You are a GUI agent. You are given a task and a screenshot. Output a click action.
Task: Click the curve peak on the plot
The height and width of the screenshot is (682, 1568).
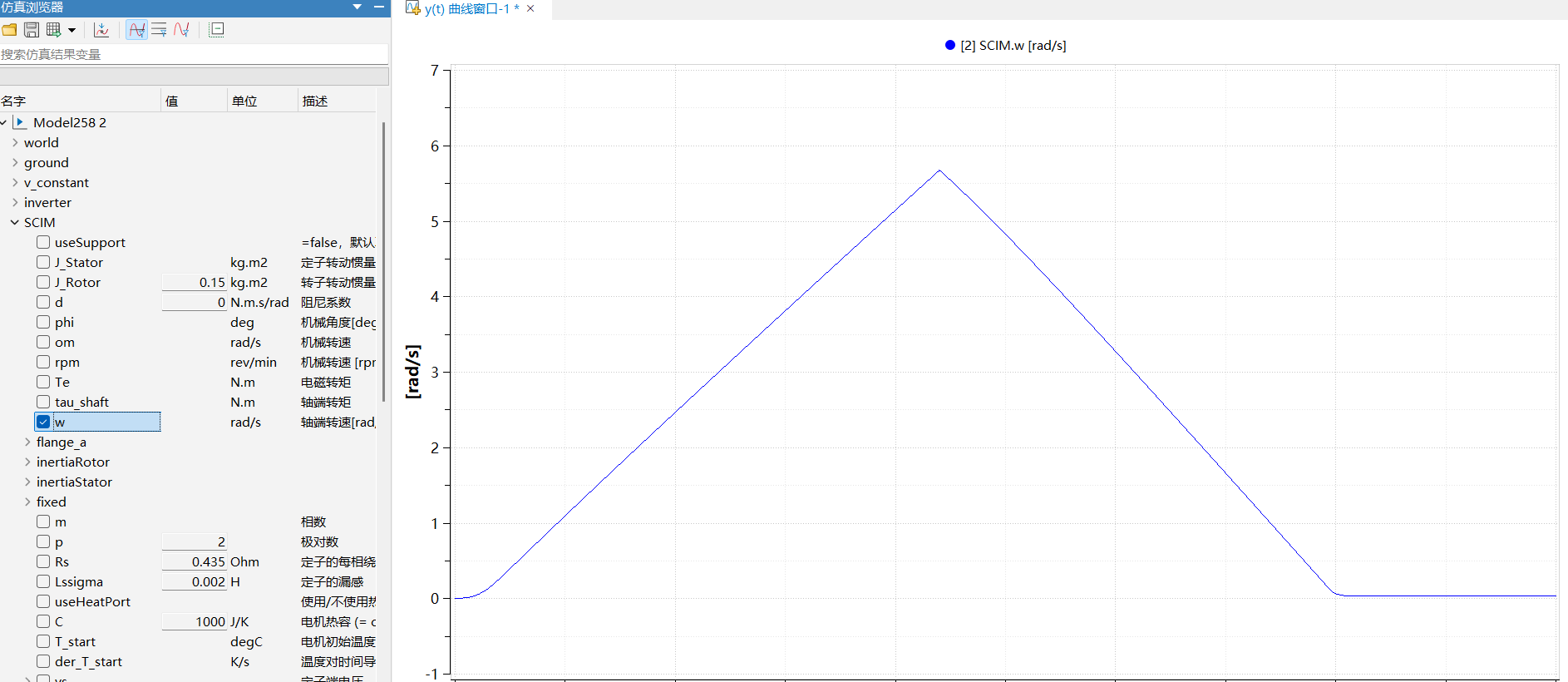point(939,170)
